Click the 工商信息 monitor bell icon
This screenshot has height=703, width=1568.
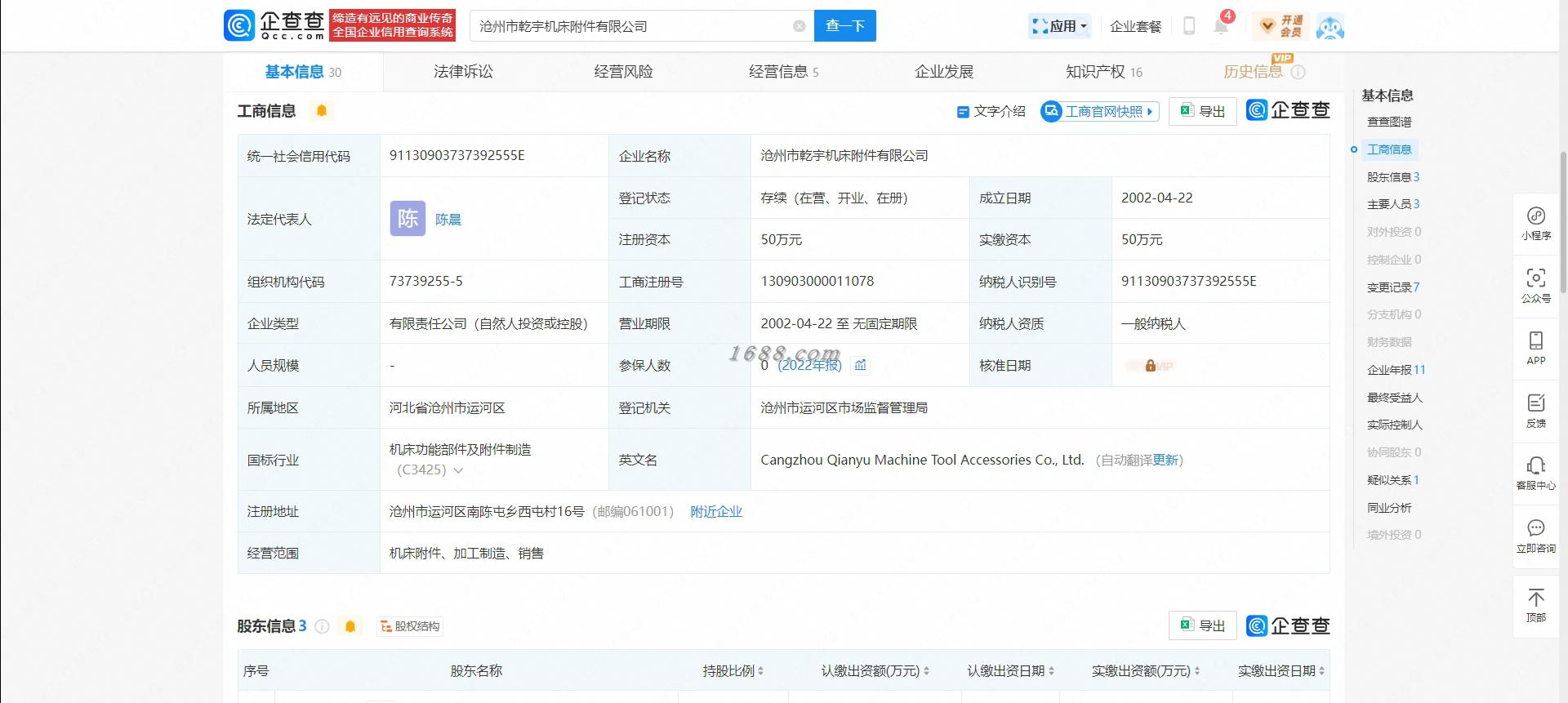tap(322, 110)
